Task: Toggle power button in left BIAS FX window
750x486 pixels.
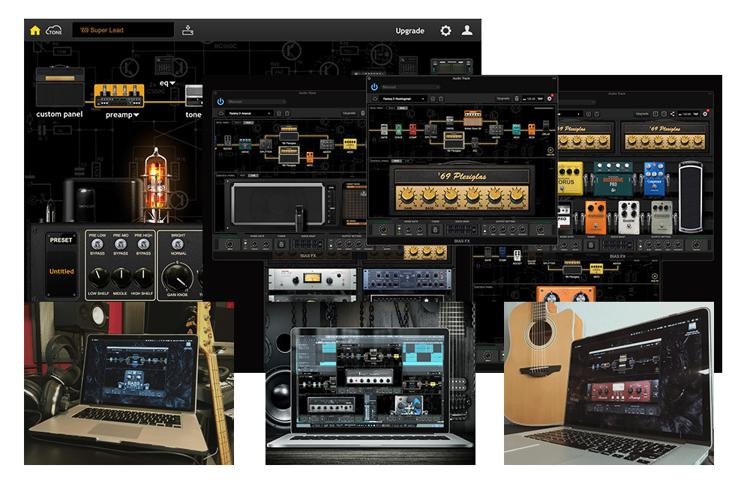Action: click(221, 102)
